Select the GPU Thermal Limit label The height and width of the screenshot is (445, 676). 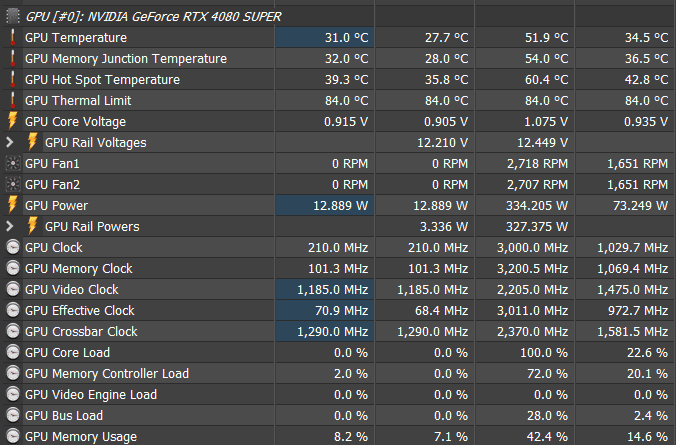pos(78,101)
